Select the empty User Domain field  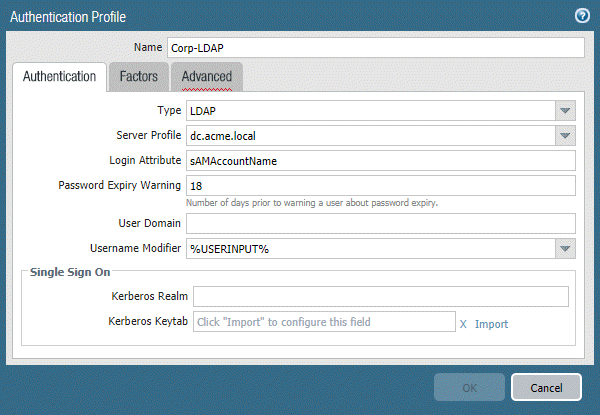380,224
